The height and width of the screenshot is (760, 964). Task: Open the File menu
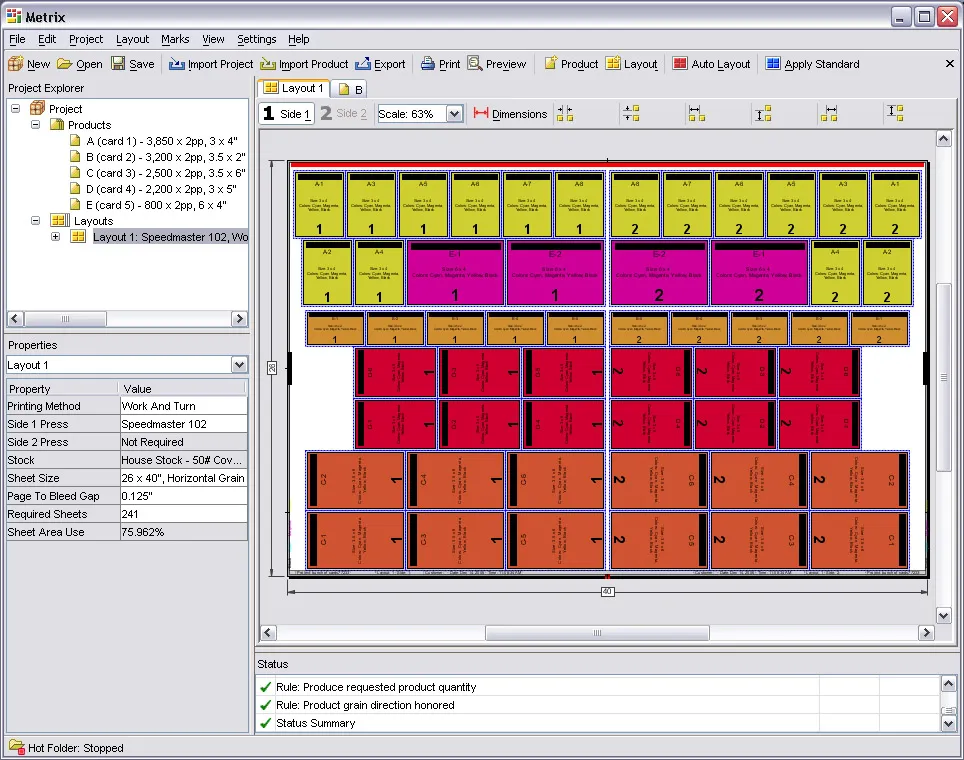pos(17,39)
